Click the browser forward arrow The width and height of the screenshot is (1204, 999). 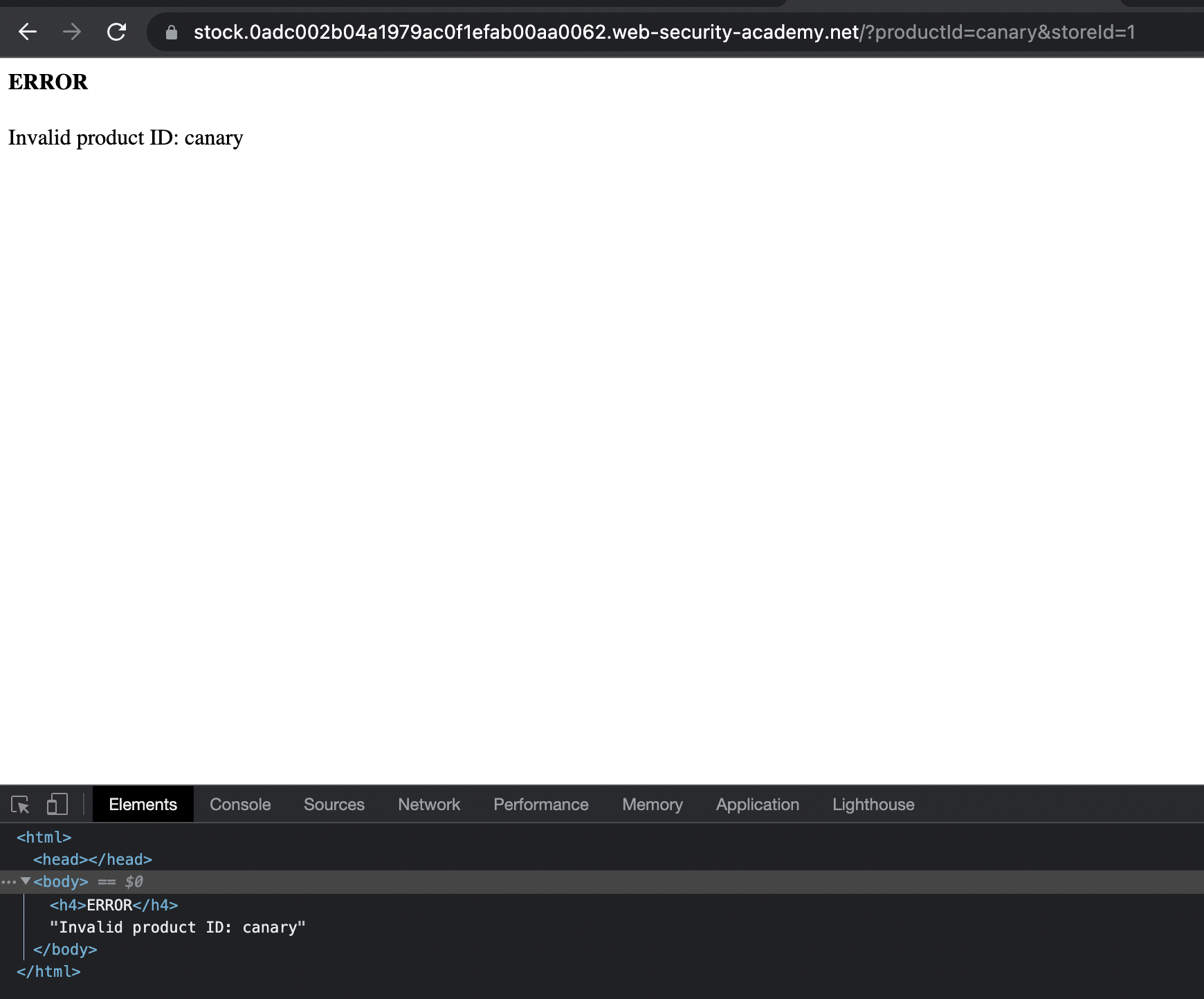[72, 32]
